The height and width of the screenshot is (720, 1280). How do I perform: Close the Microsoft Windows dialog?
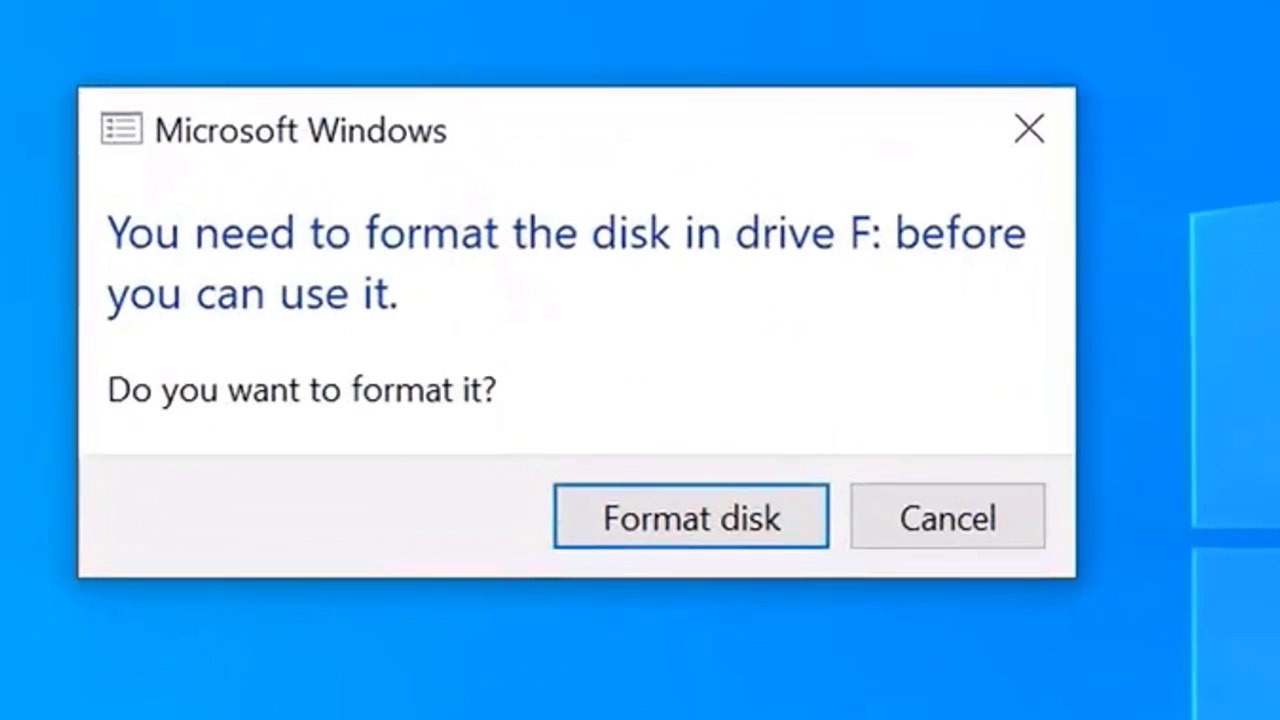(1029, 129)
